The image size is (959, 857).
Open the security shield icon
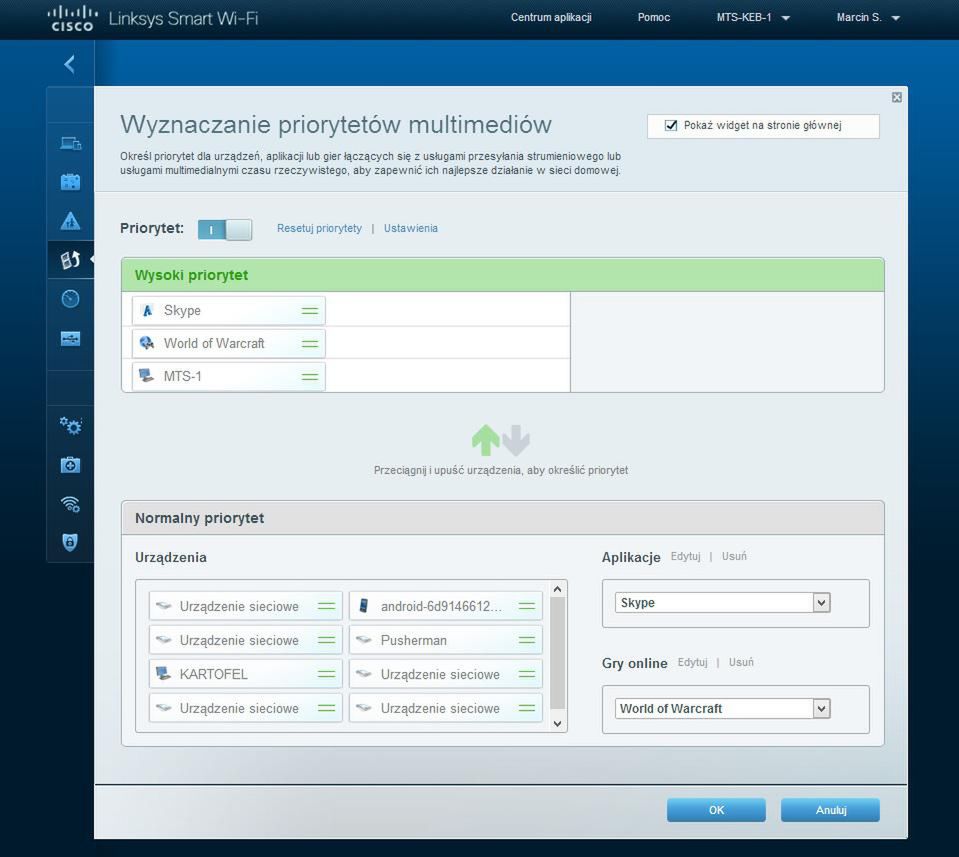pyautogui.click(x=70, y=542)
